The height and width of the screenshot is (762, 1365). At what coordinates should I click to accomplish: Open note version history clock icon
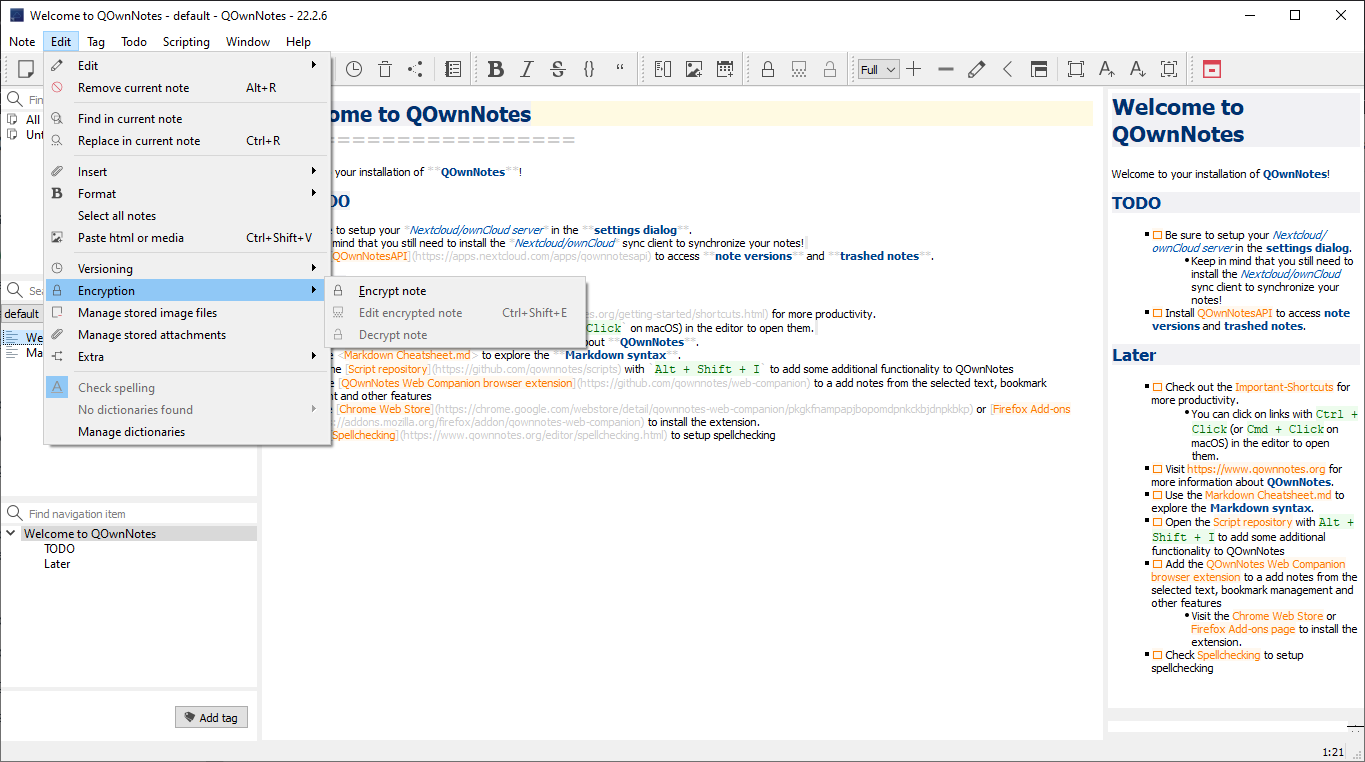coord(354,69)
